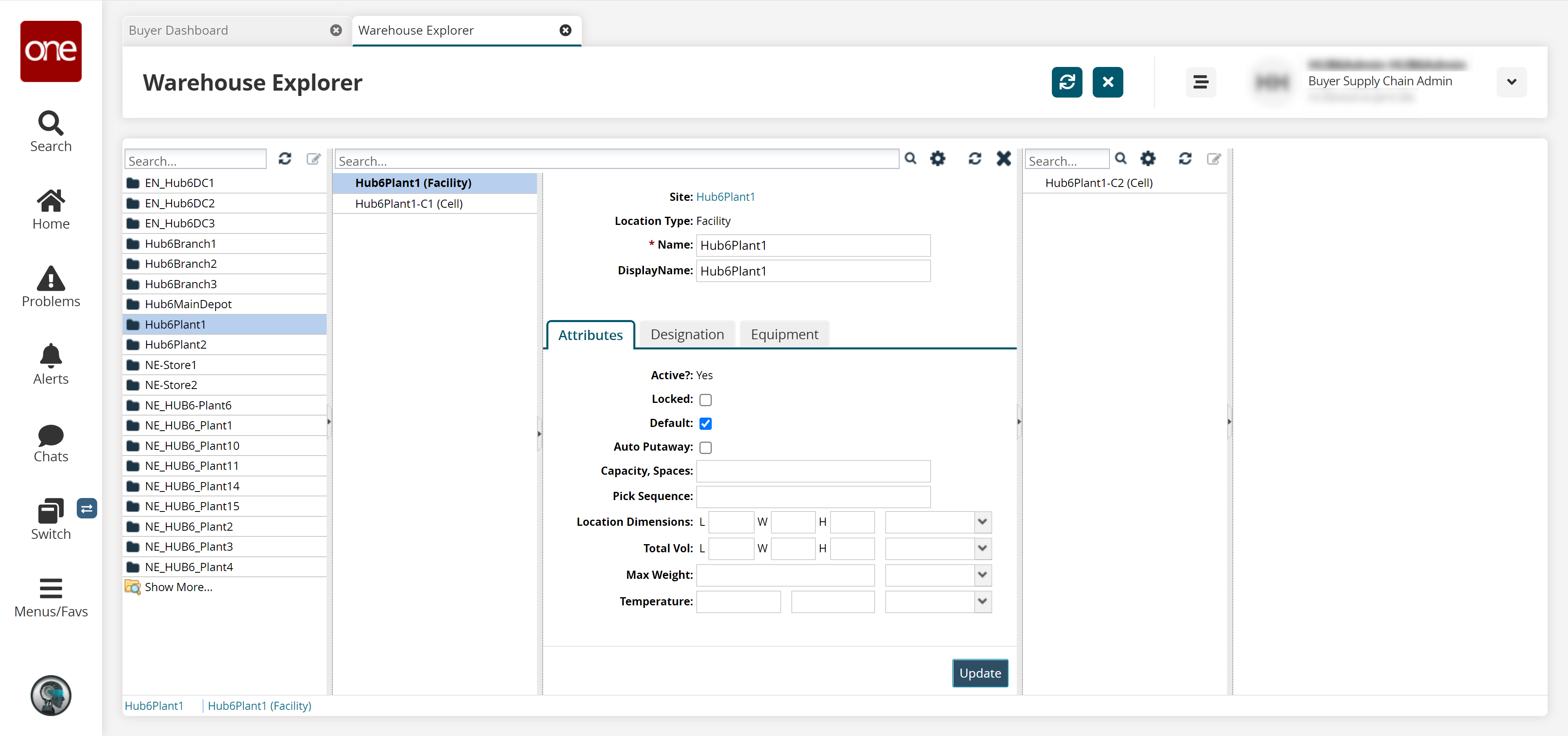Image resolution: width=1568 pixels, height=736 pixels.
Task: Click the hamburger menu icon in header
Action: tap(1200, 82)
